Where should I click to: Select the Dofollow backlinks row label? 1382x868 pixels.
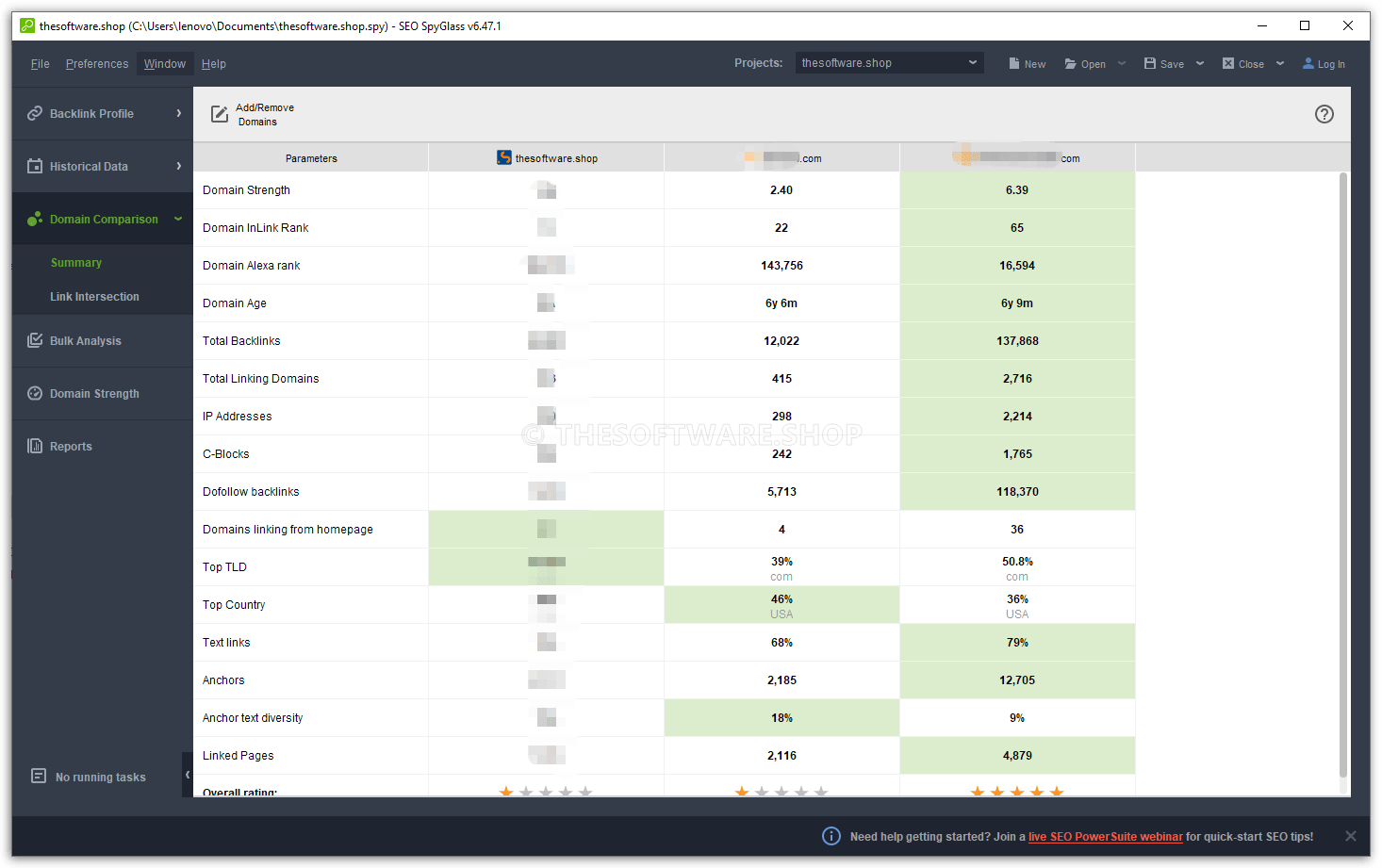[x=251, y=492]
